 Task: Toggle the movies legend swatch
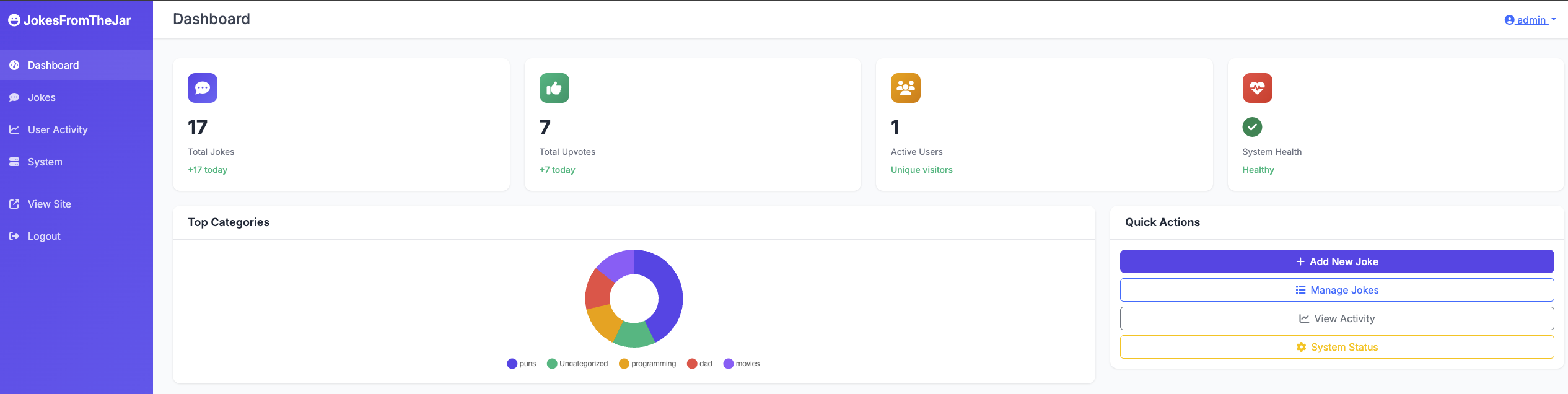point(729,364)
